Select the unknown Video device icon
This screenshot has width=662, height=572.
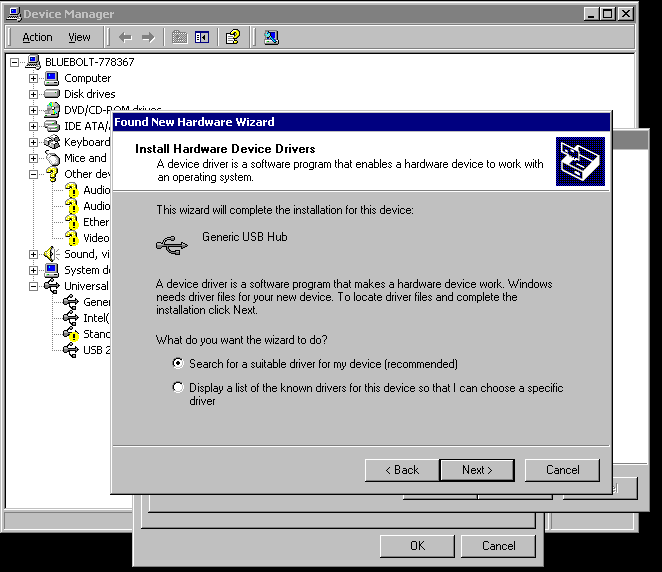coord(72,238)
